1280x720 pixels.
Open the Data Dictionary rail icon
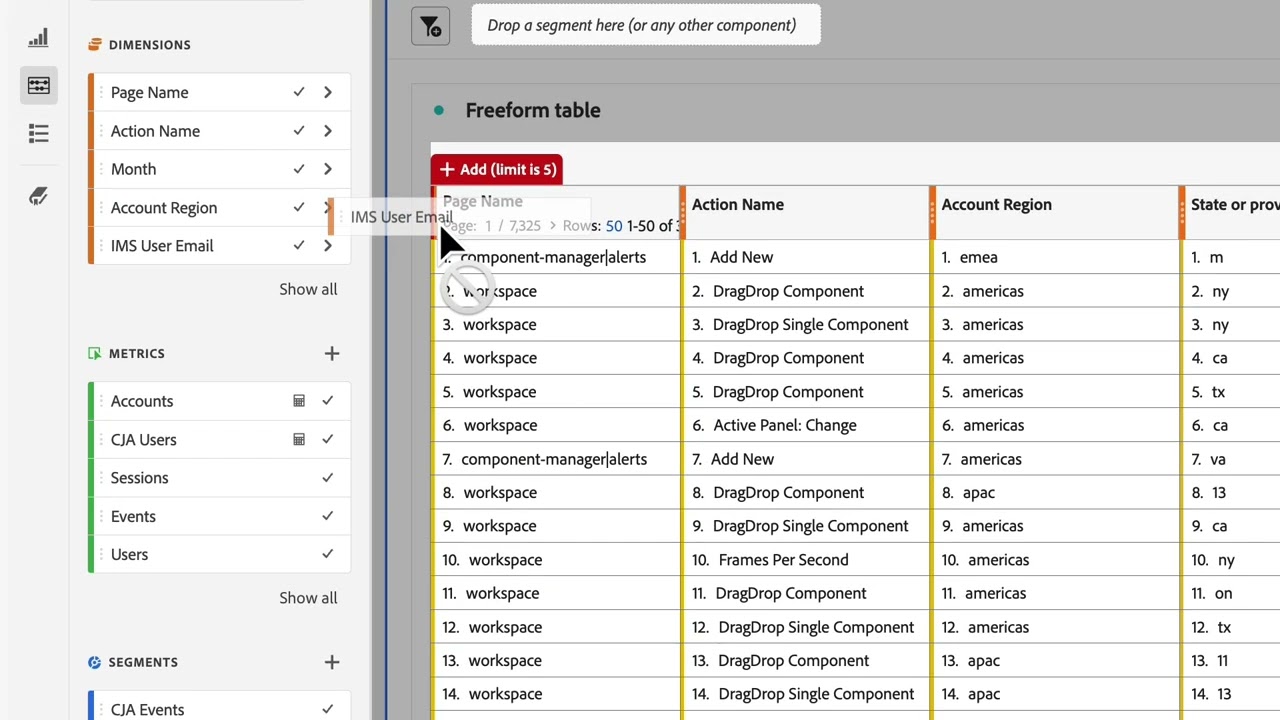coord(38,196)
